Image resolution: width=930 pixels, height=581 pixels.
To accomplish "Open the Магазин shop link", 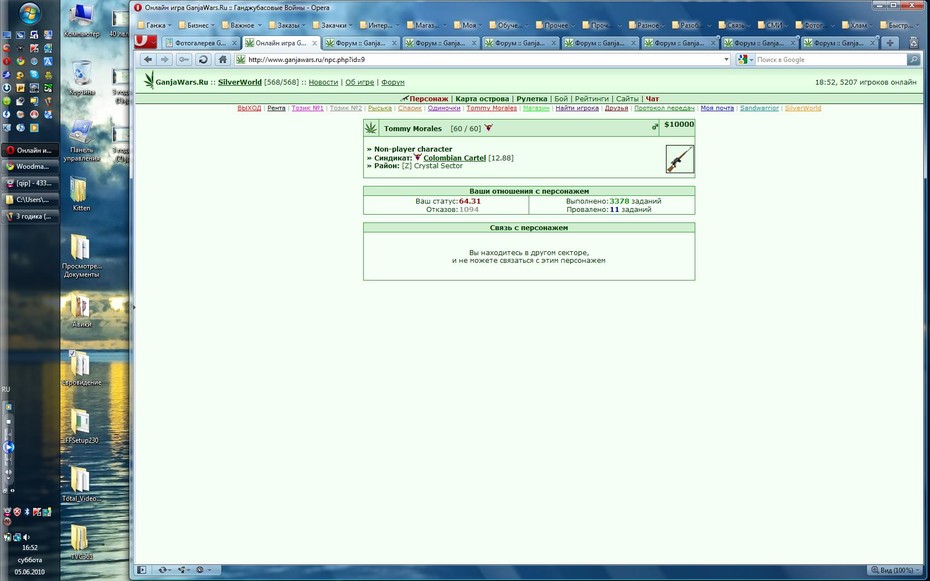I will (536, 108).
